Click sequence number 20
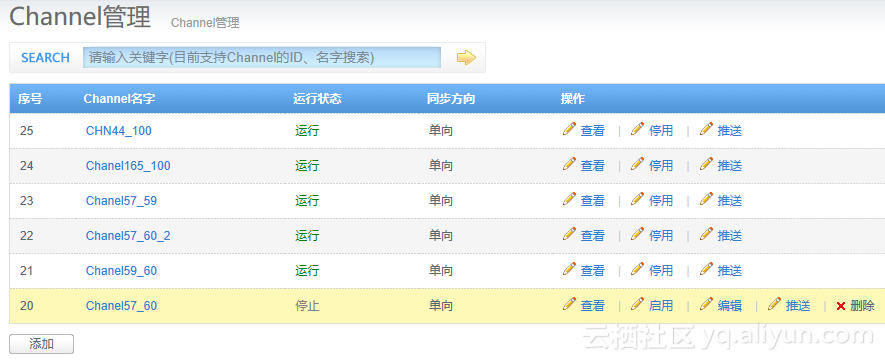This screenshot has width=885, height=361. [27, 306]
